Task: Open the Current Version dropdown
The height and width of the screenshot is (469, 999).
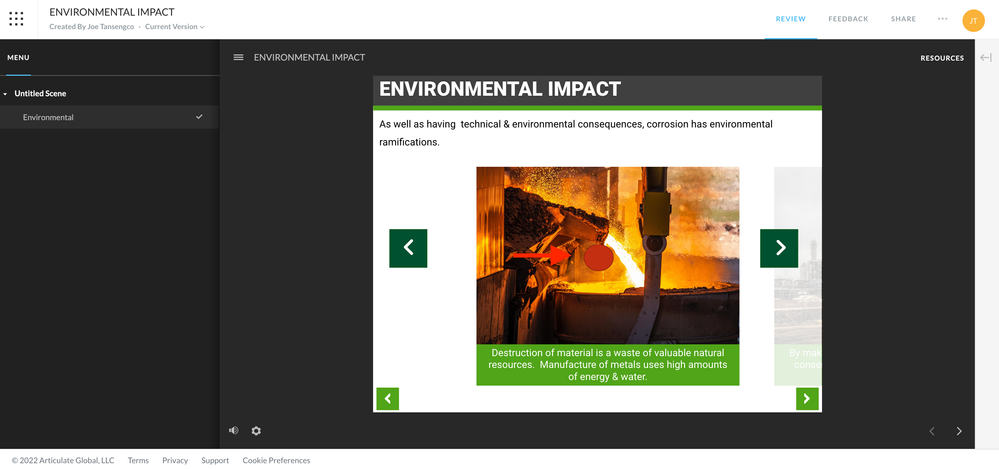Action: 175,27
